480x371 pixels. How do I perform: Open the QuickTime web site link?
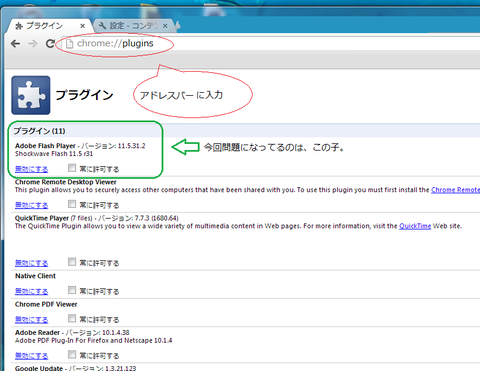coord(415,226)
